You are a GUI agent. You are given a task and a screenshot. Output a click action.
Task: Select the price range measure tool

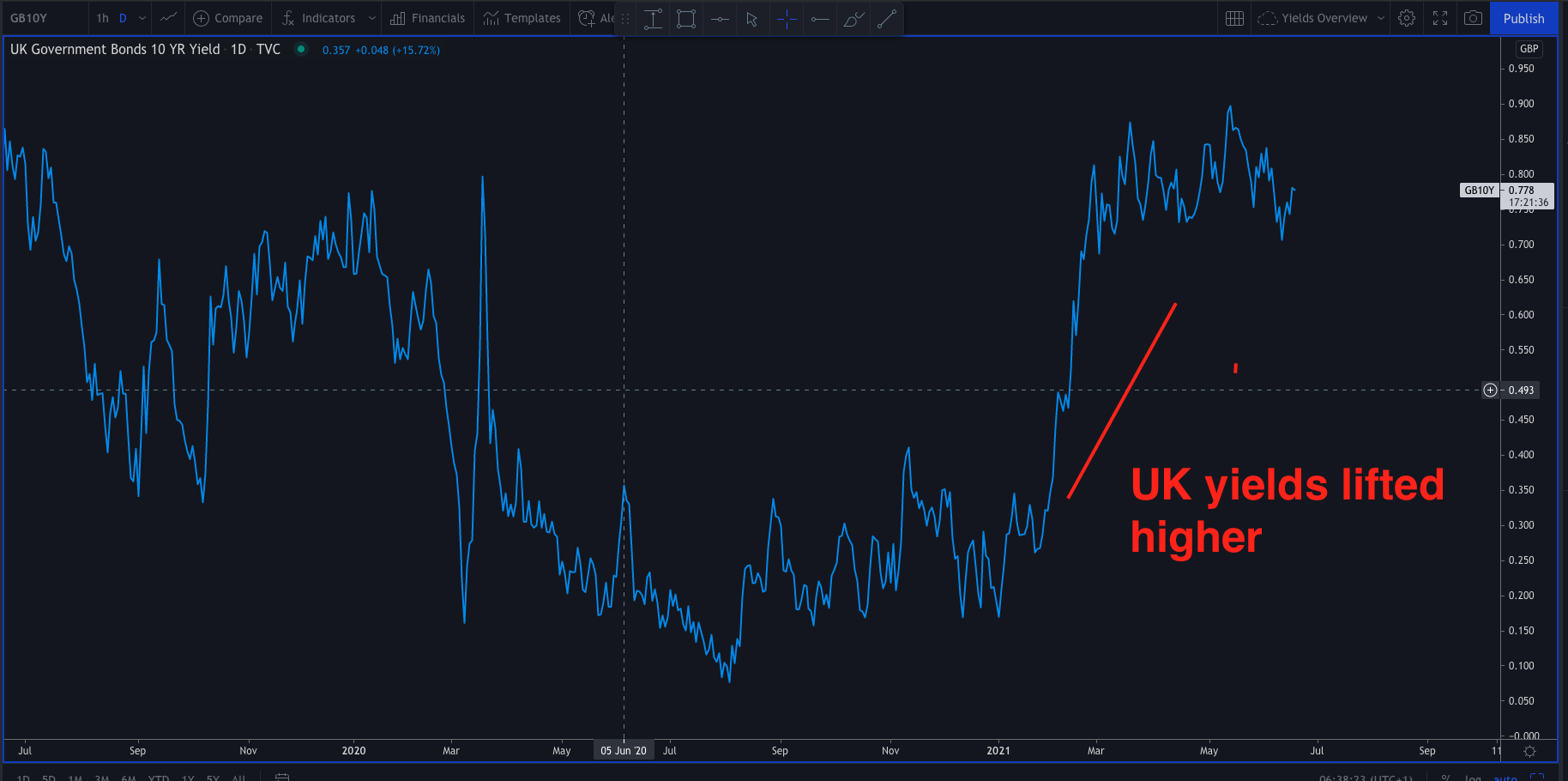653,18
